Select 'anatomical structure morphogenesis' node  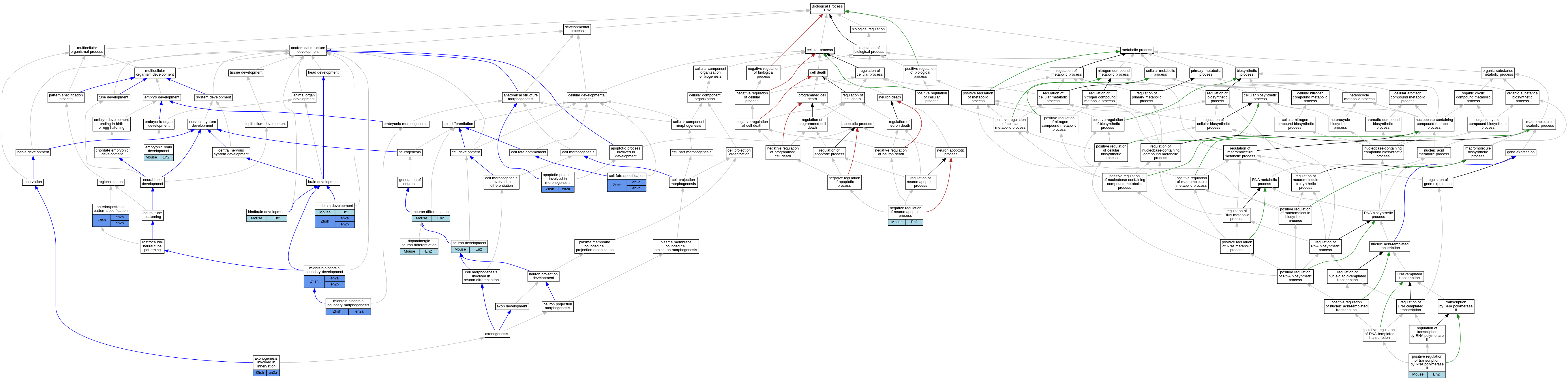coord(520,97)
